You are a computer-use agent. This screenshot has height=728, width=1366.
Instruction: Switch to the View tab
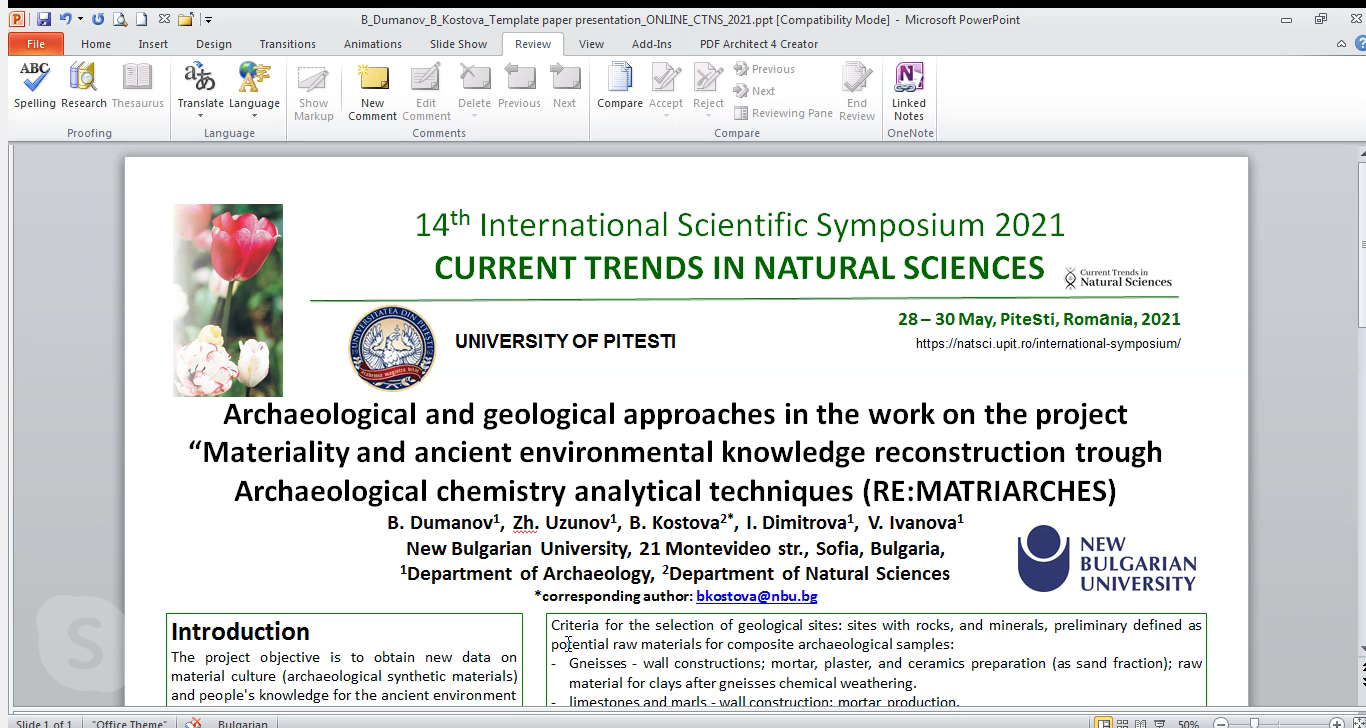click(x=591, y=44)
